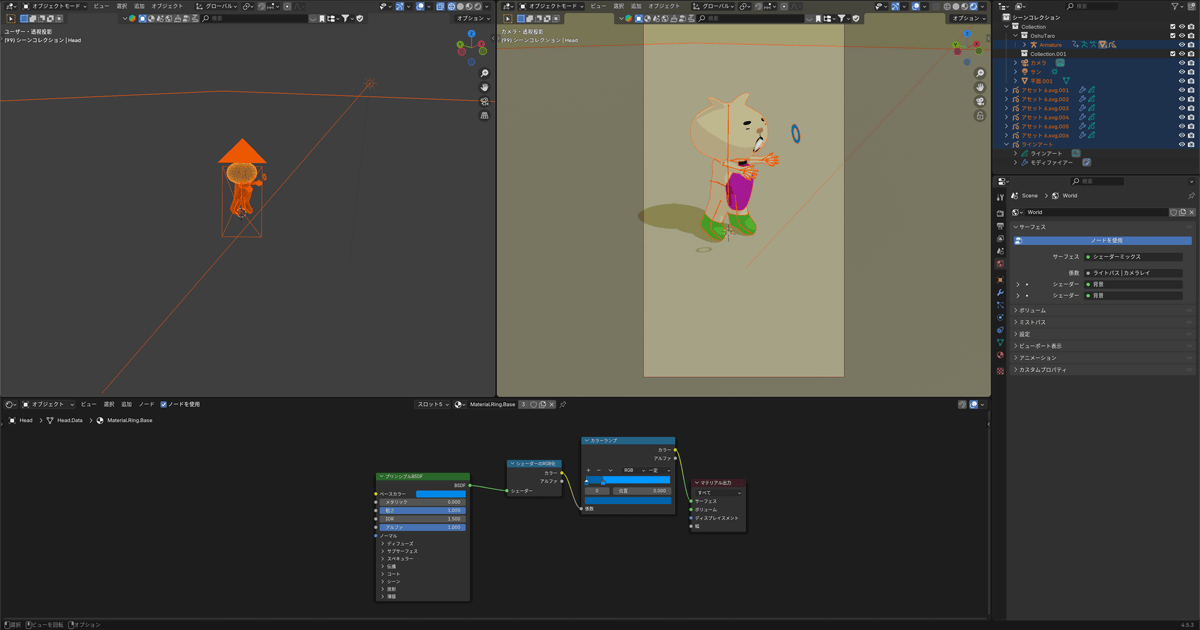Hide アセット 6.svg.001 using its eye toggle
The image size is (1200, 630).
(1182, 90)
